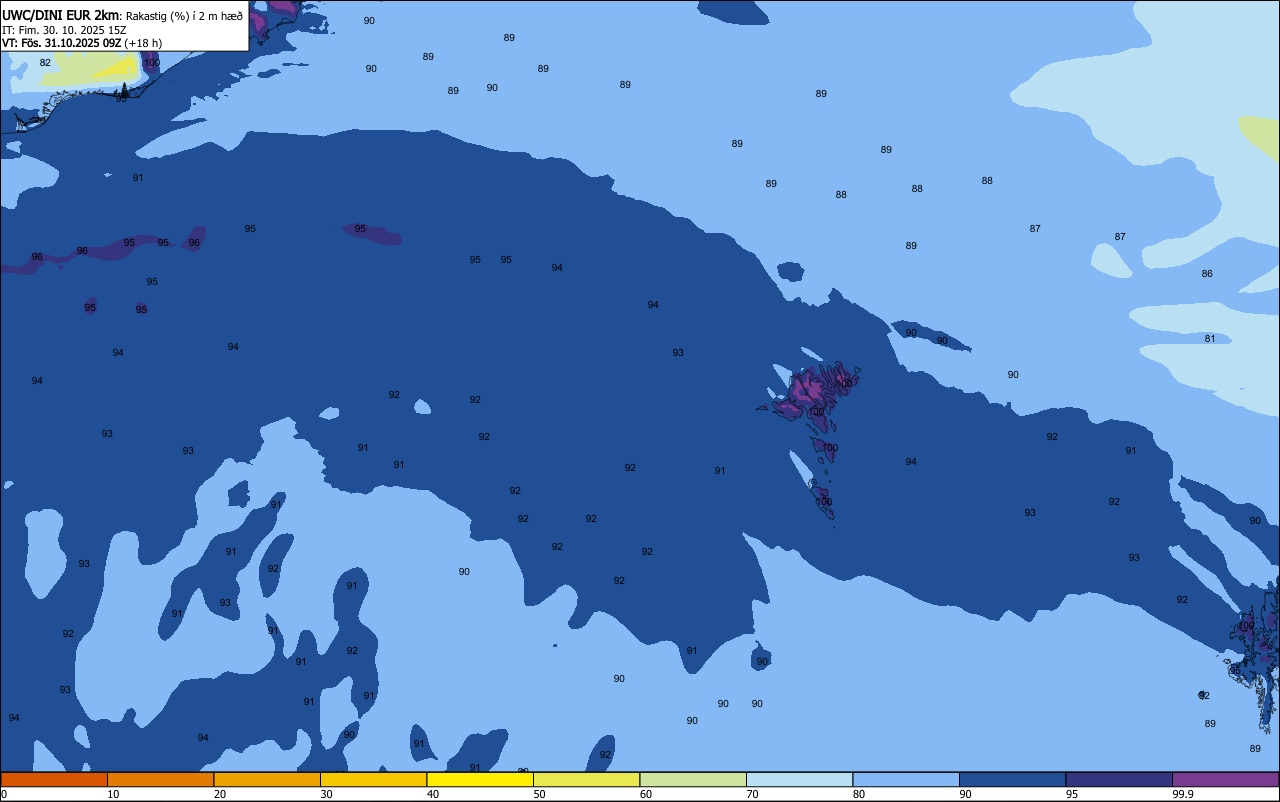Select the "70" legend tick label
The image size is (1280, 802).
coord(752,794)
